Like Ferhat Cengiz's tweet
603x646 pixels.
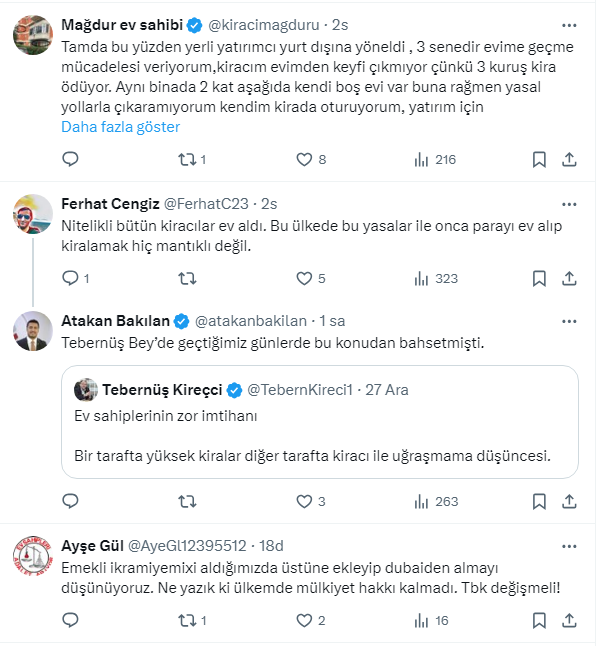click(306, 278)
